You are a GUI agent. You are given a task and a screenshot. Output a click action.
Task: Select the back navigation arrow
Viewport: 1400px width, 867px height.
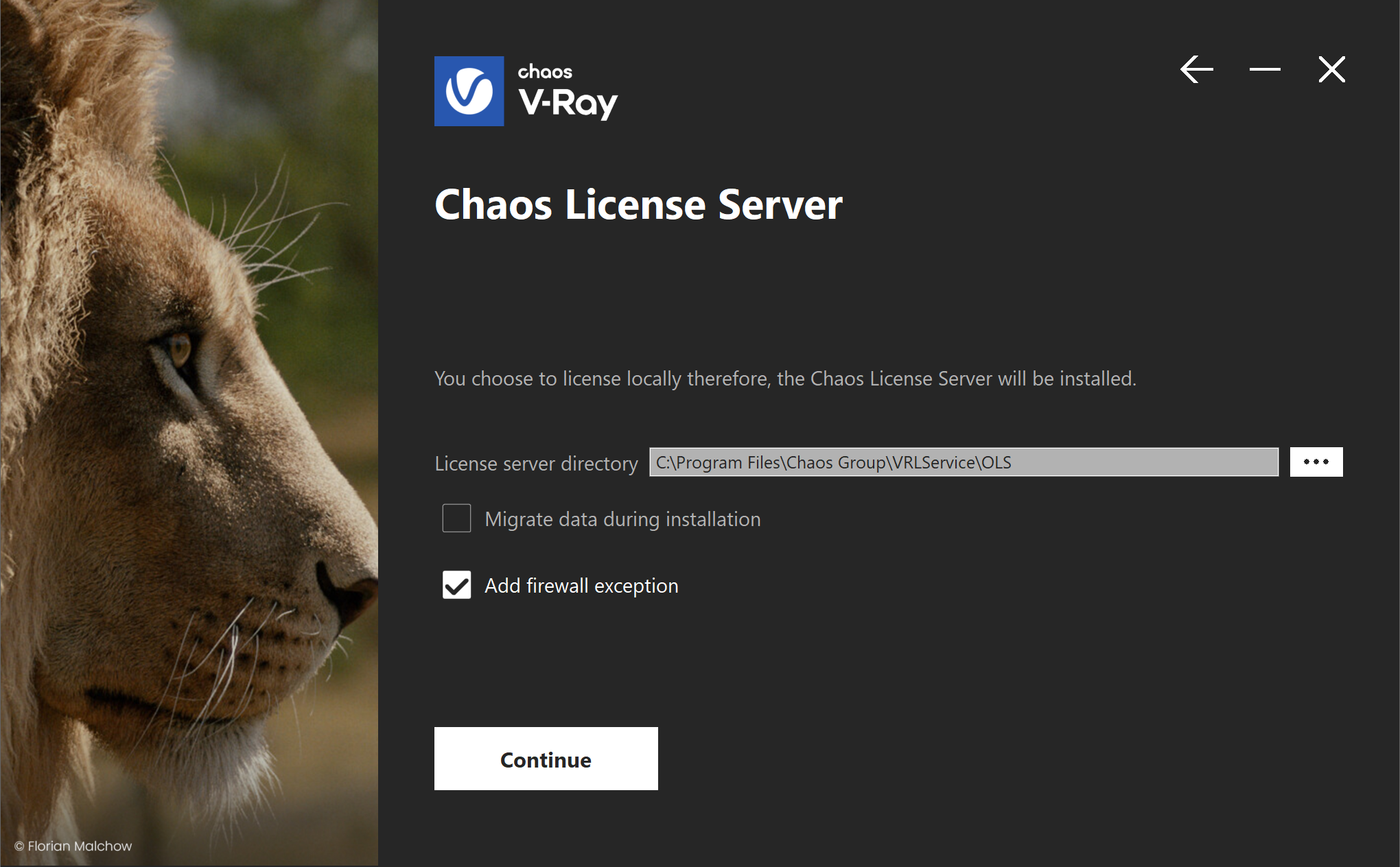coord(1197,69)
